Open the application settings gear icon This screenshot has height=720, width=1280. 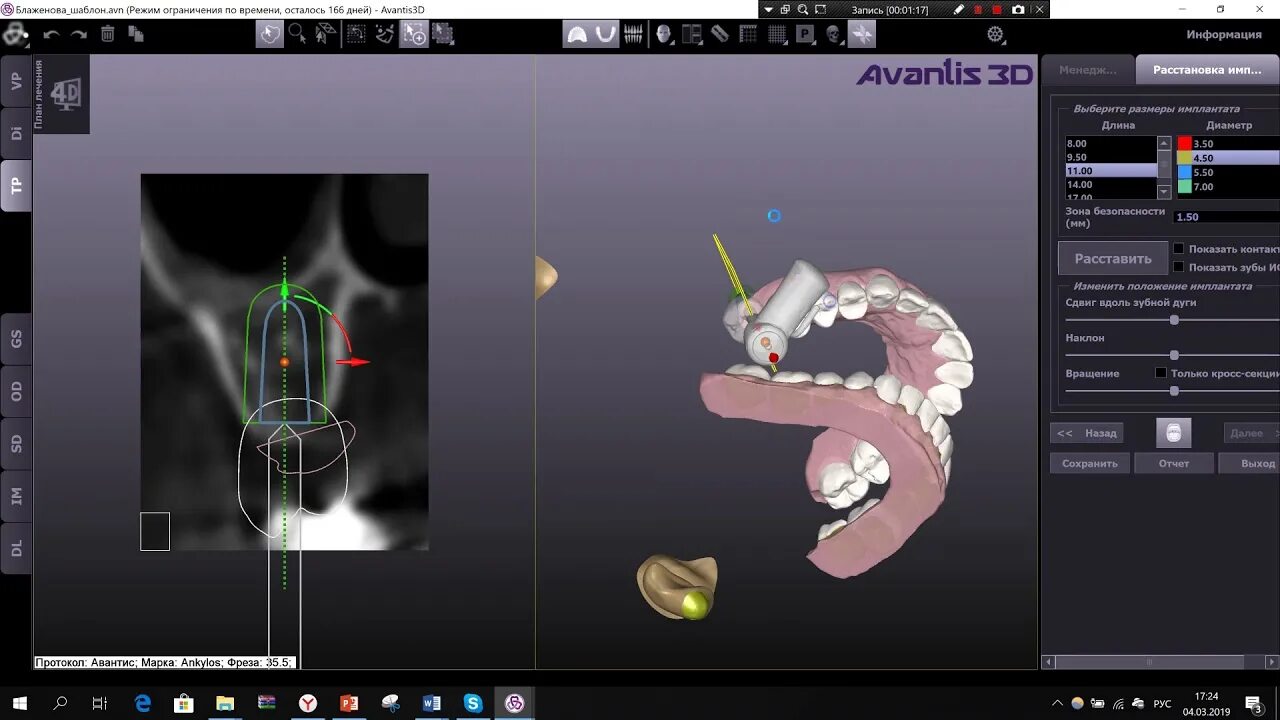(x=993, y=33)
